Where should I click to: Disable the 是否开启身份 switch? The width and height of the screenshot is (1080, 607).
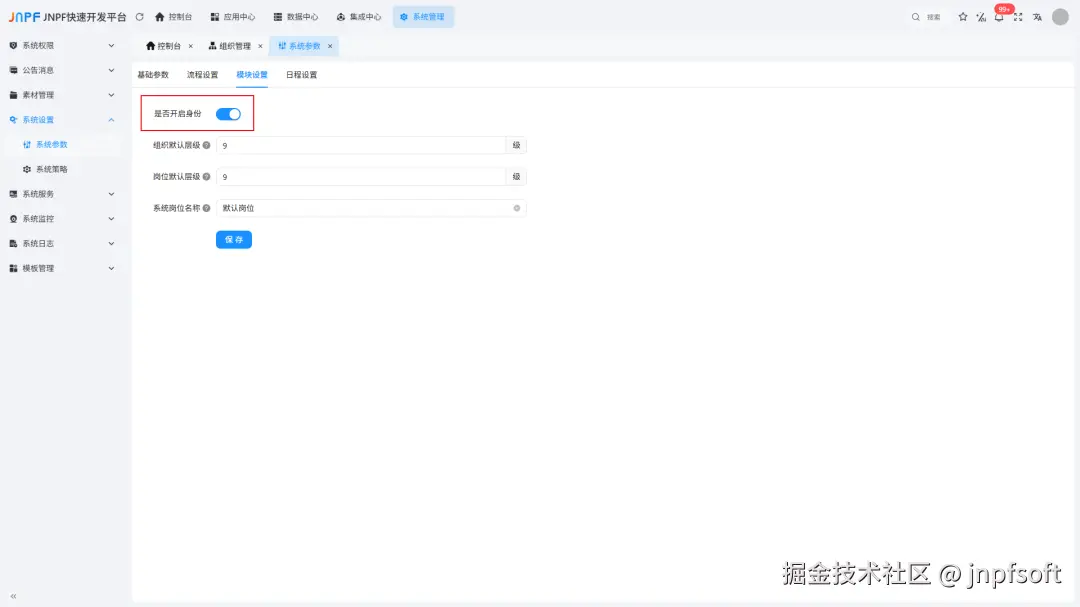click(x=230, y=114)
